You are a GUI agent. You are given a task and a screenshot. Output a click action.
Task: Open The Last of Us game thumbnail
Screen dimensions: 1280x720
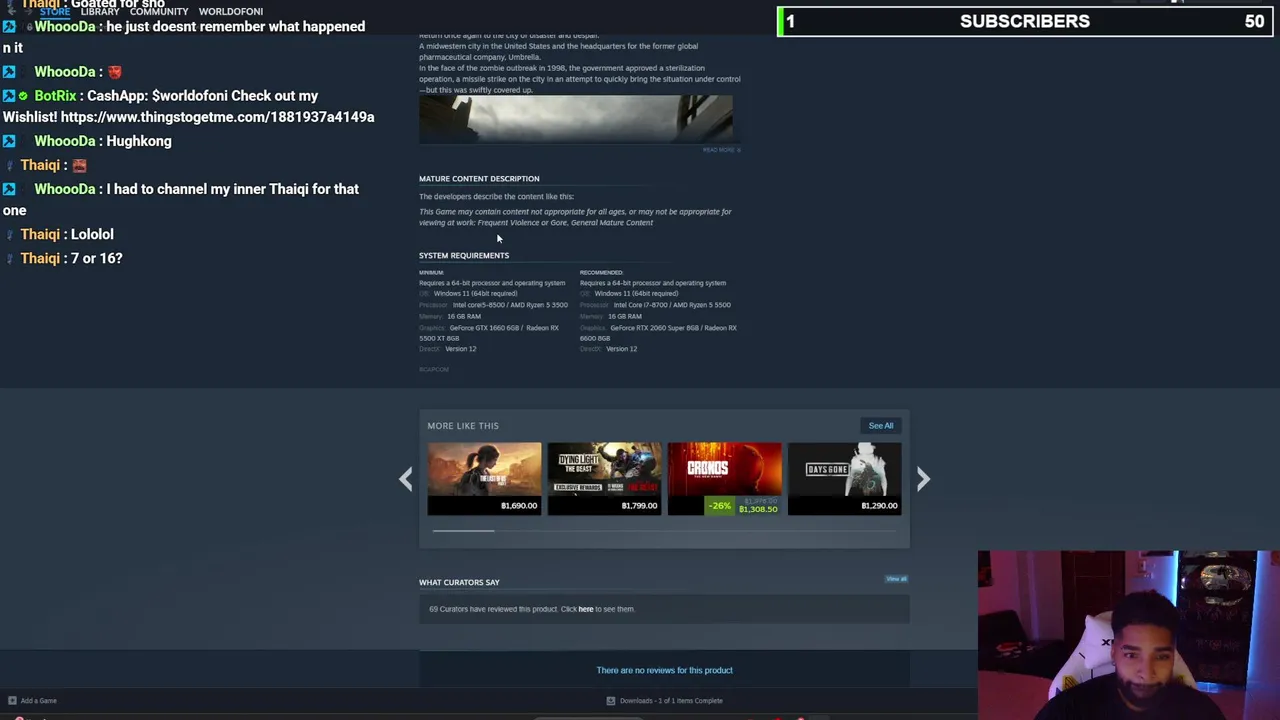coord(484,478)
